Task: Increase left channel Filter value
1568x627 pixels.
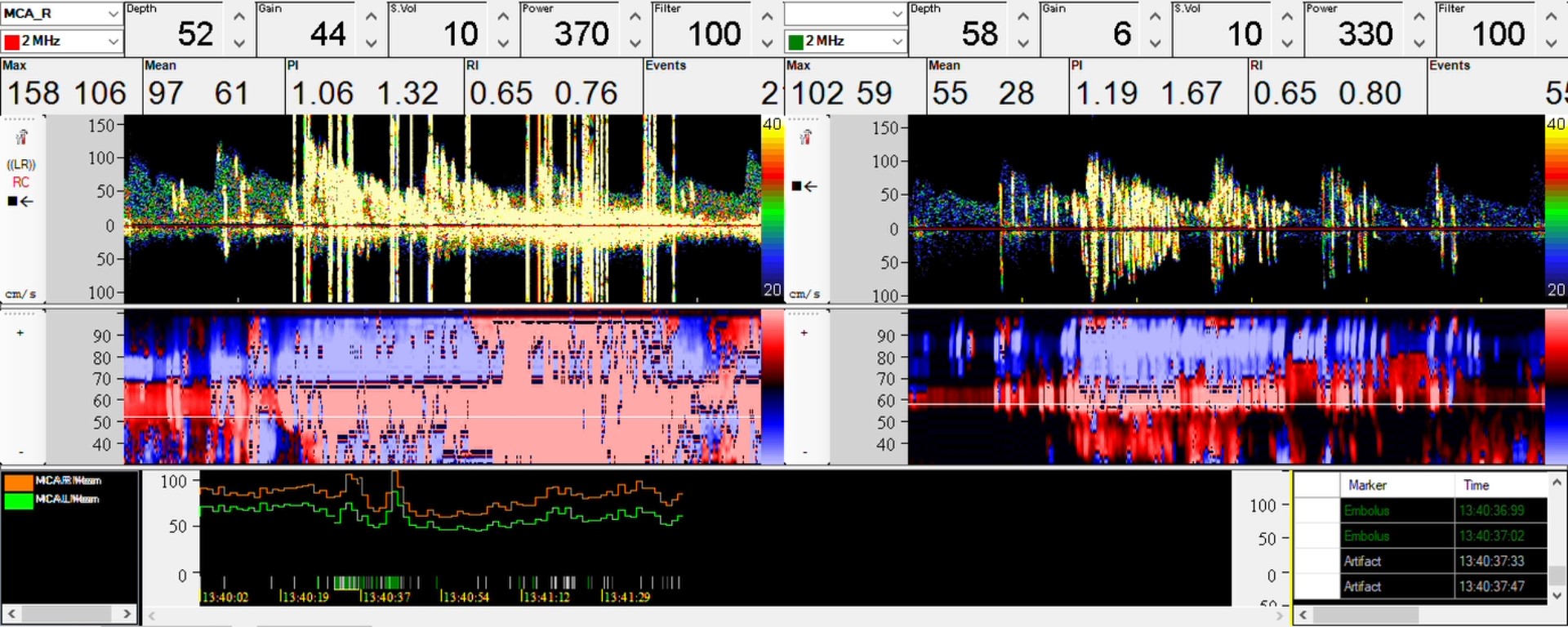Action: click(767, 16)
